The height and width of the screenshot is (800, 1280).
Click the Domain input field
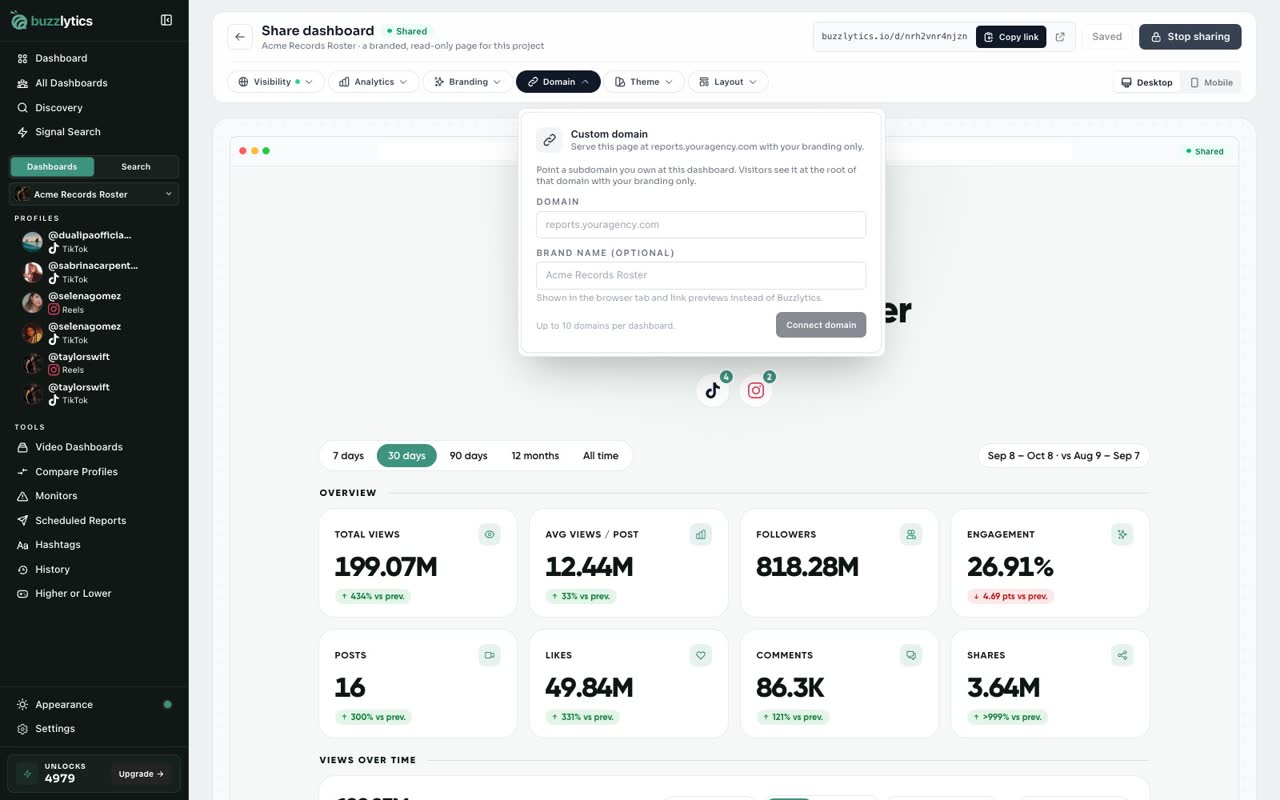click(701, 225)
